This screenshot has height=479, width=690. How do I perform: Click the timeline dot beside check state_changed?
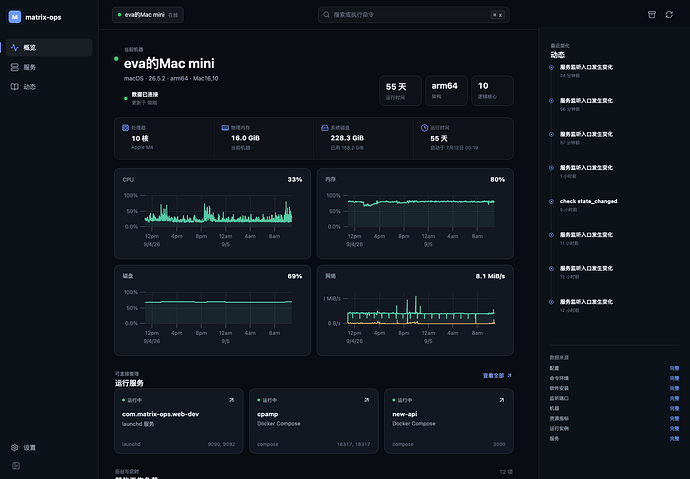(x=551, y=201)
